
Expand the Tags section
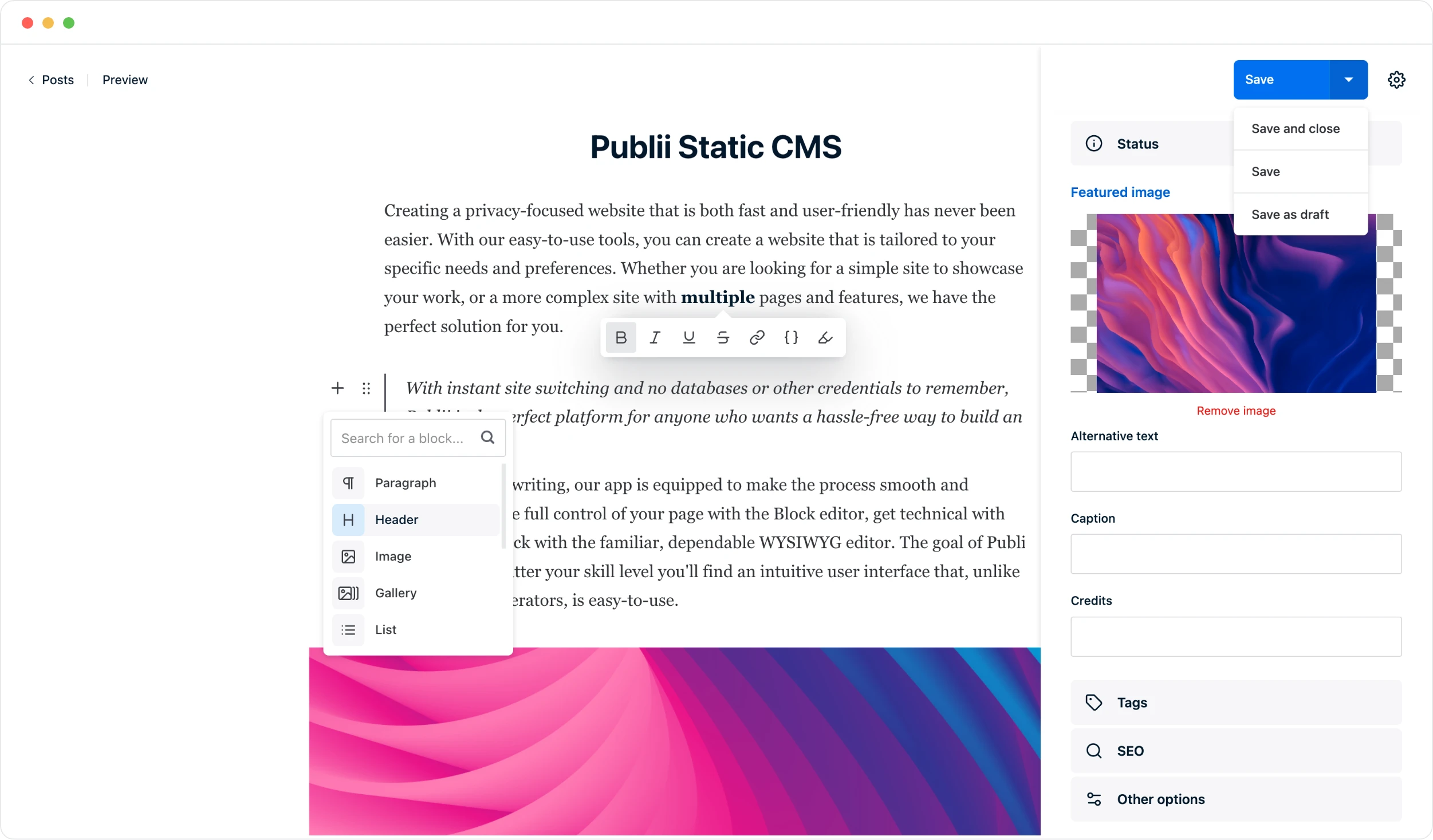[1236, 702]
